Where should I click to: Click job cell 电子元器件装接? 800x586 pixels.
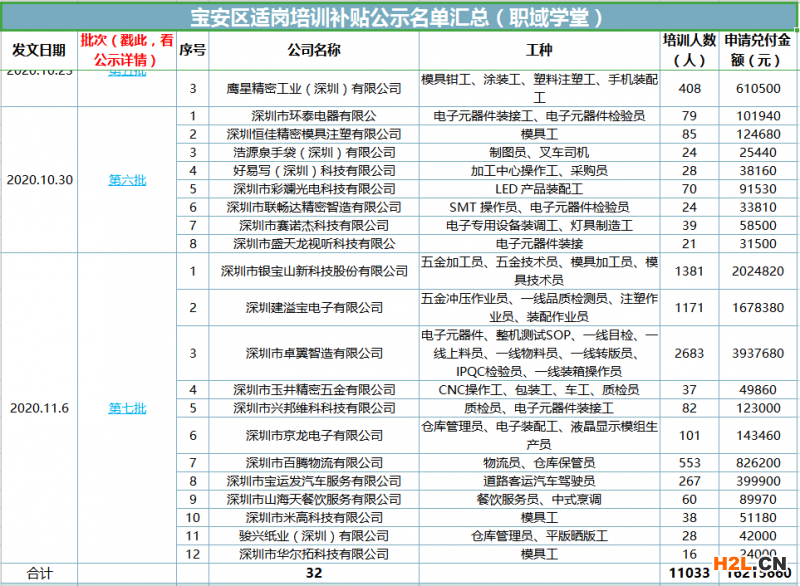[x=539, y=244]
